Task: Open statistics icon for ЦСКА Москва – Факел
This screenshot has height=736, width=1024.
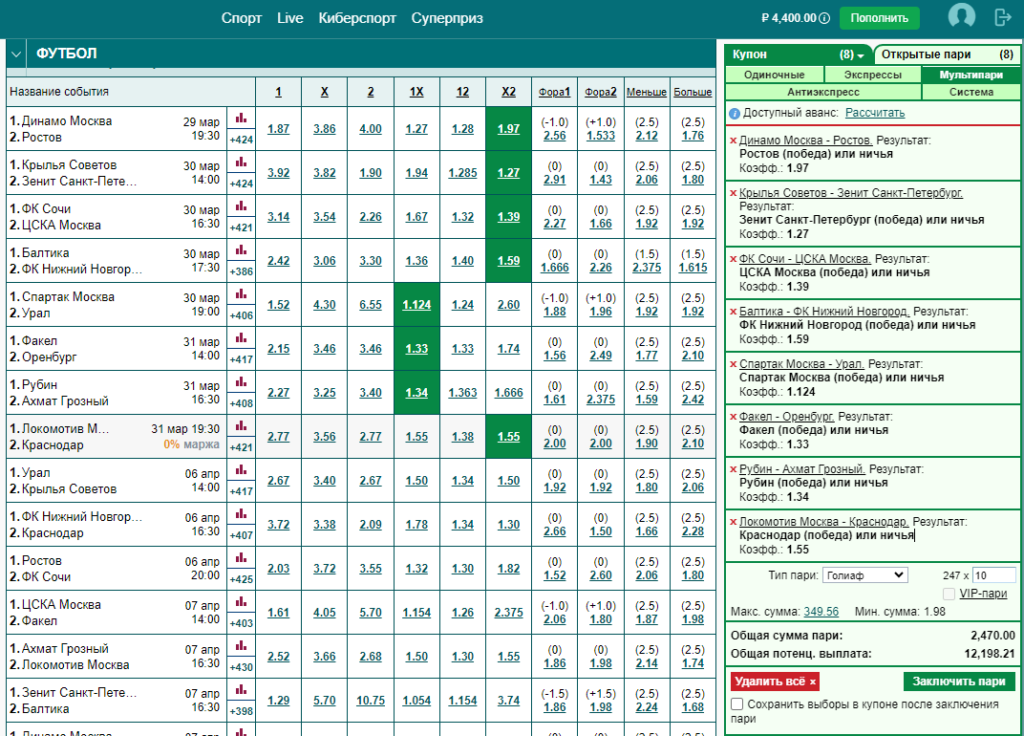Action: click(x=241, y=601)
